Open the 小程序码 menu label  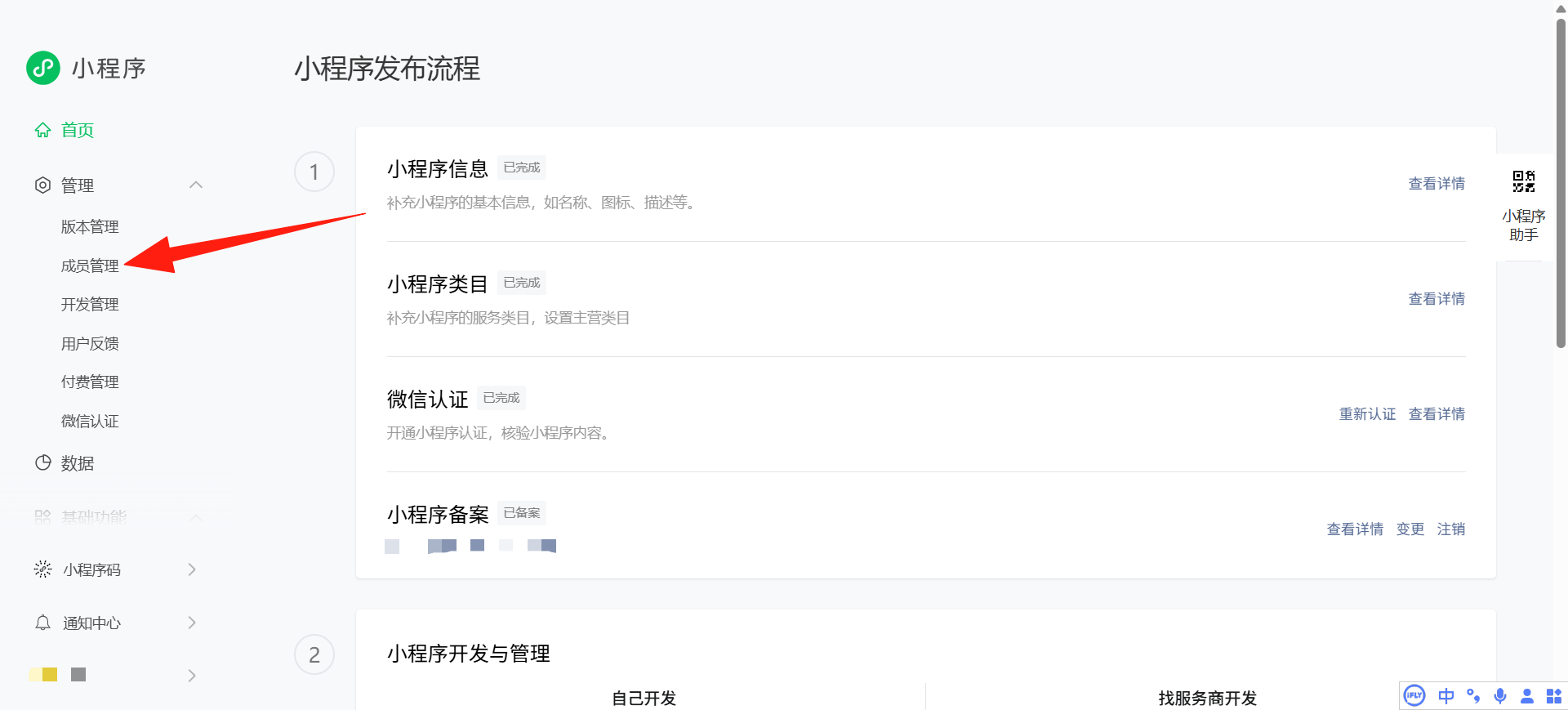91,569
